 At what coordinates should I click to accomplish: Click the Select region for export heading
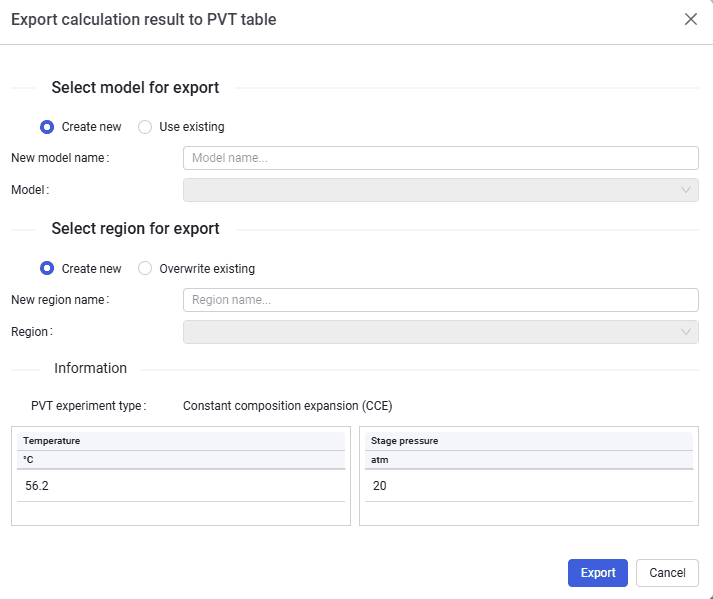[135, 228]
